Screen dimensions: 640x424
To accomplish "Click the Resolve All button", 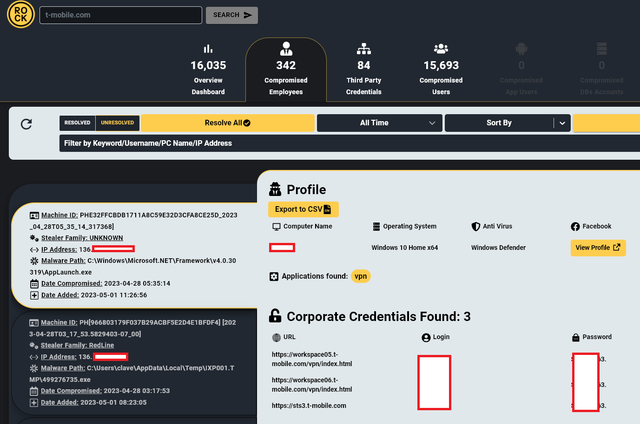I will 228,123.
